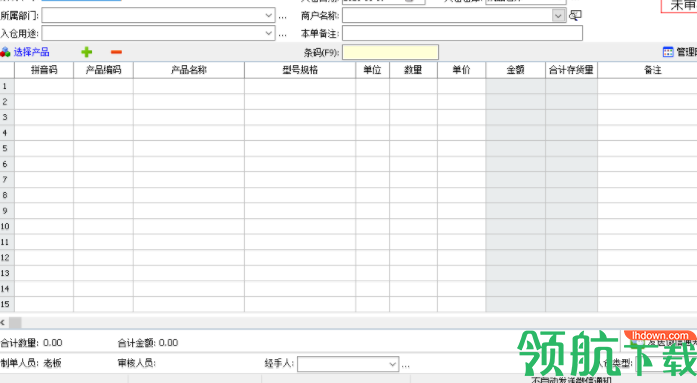697x383 pixels.
Task: Open merchant lookup search icon beside 商户名称
Action: point(575,16)
